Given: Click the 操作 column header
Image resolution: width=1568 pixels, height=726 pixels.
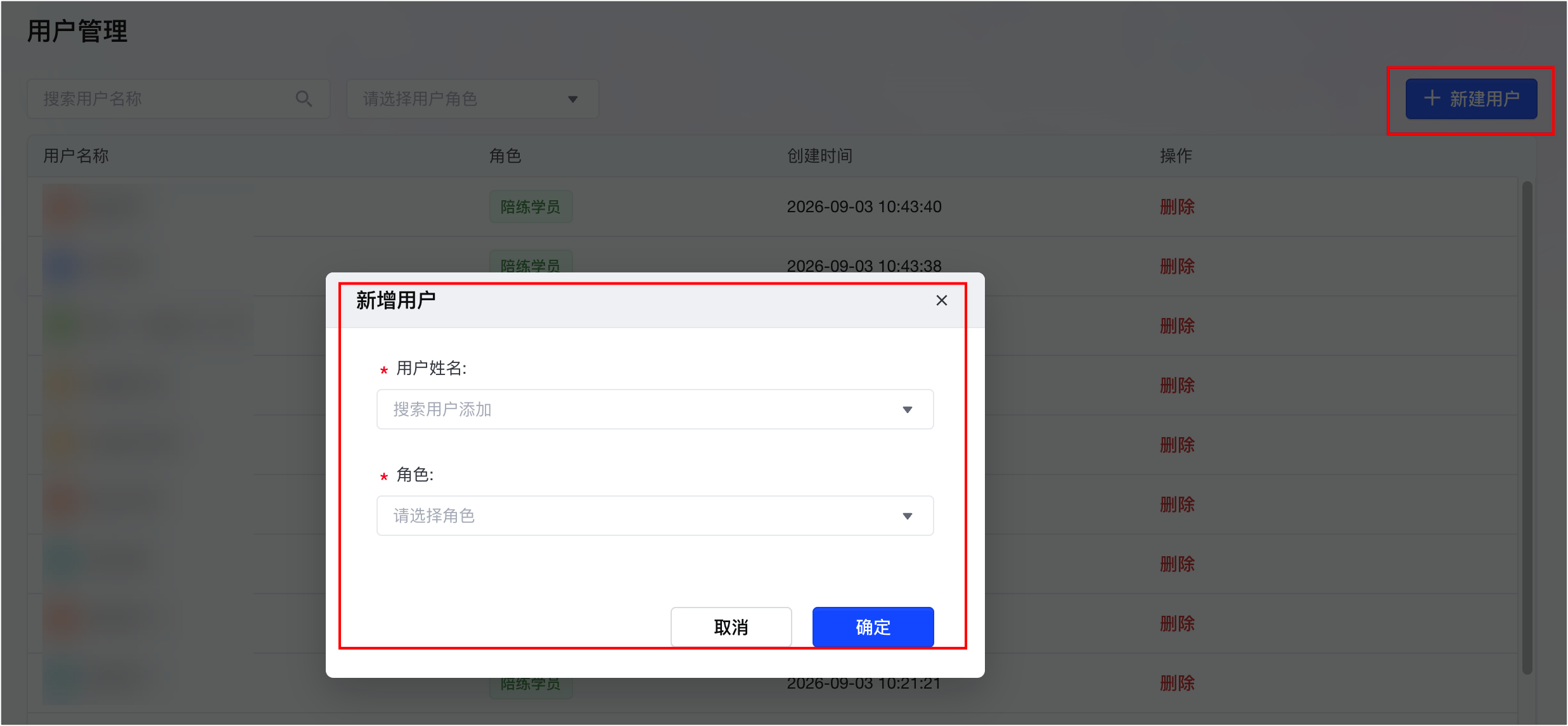Looking at the screenshot, I should tap(1176, 156).
